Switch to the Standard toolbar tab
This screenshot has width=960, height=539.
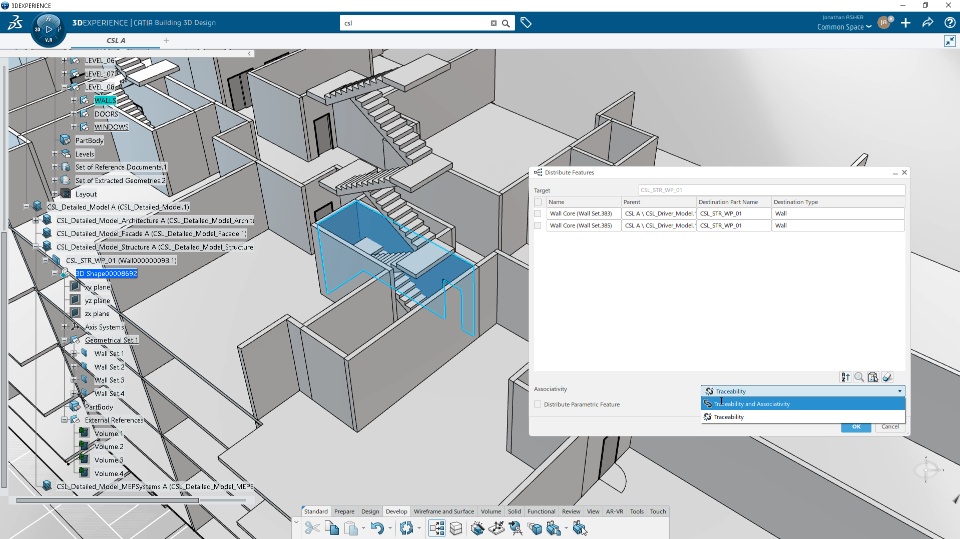[316, 511]
